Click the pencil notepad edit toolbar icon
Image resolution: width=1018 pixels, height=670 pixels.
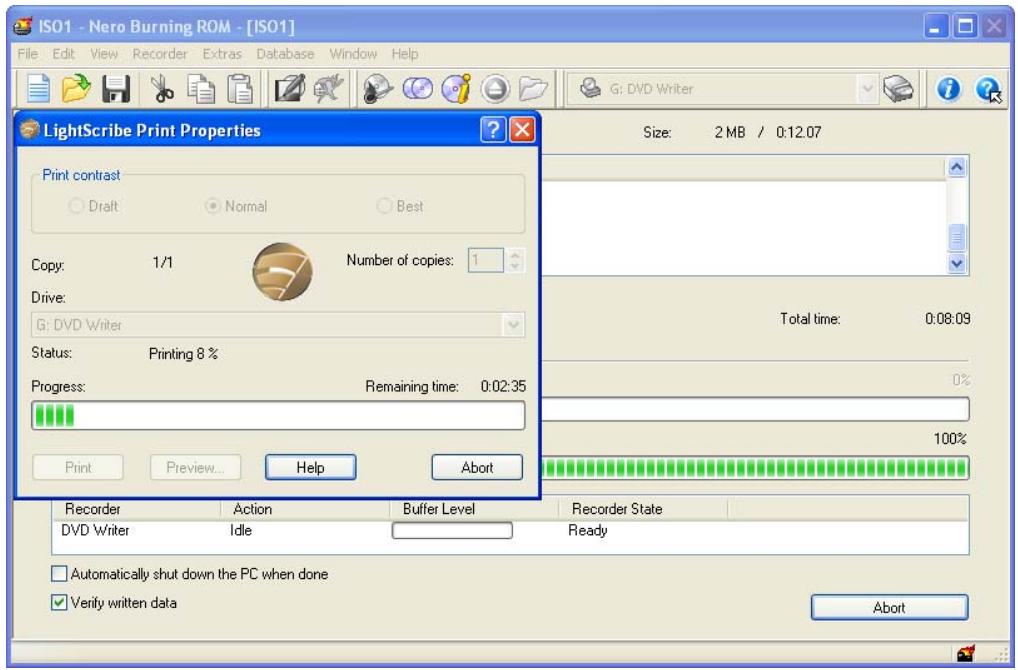[290, 89]
